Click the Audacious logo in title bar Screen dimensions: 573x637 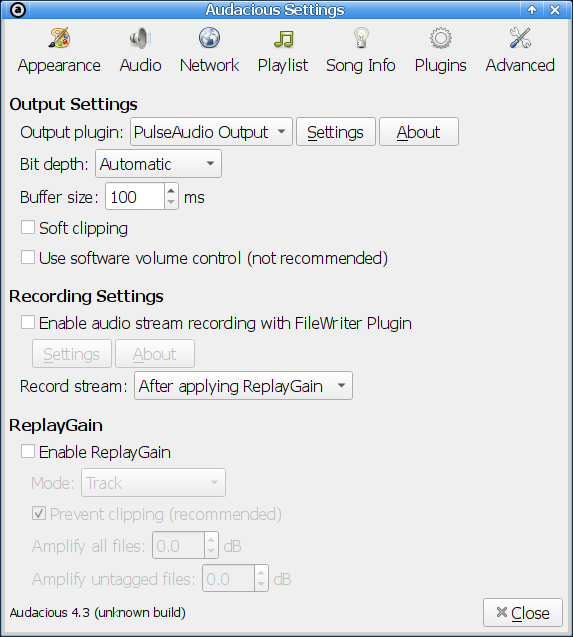pos(18,10)
